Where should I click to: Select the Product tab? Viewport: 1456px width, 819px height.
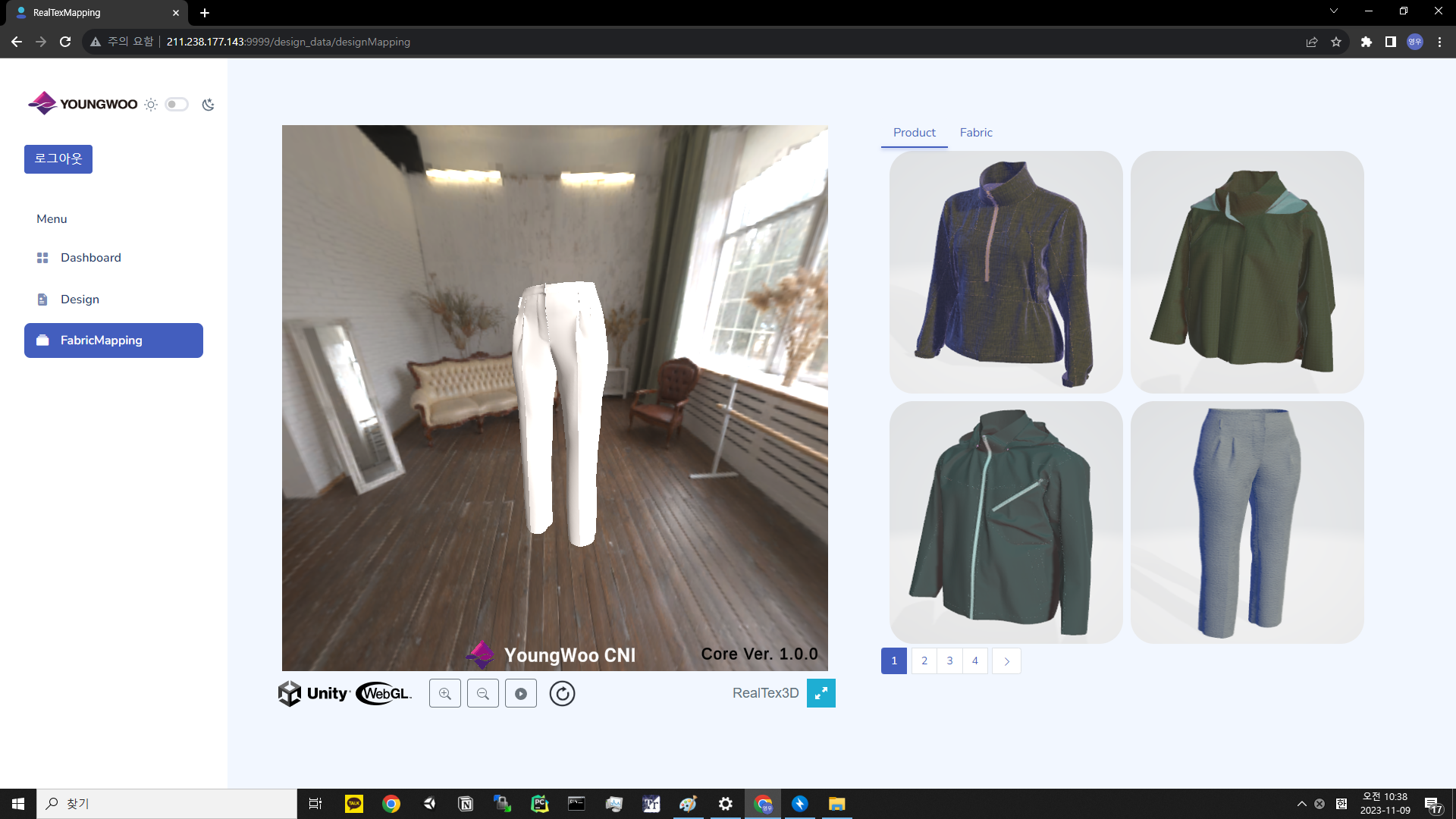tap(914, 133)
